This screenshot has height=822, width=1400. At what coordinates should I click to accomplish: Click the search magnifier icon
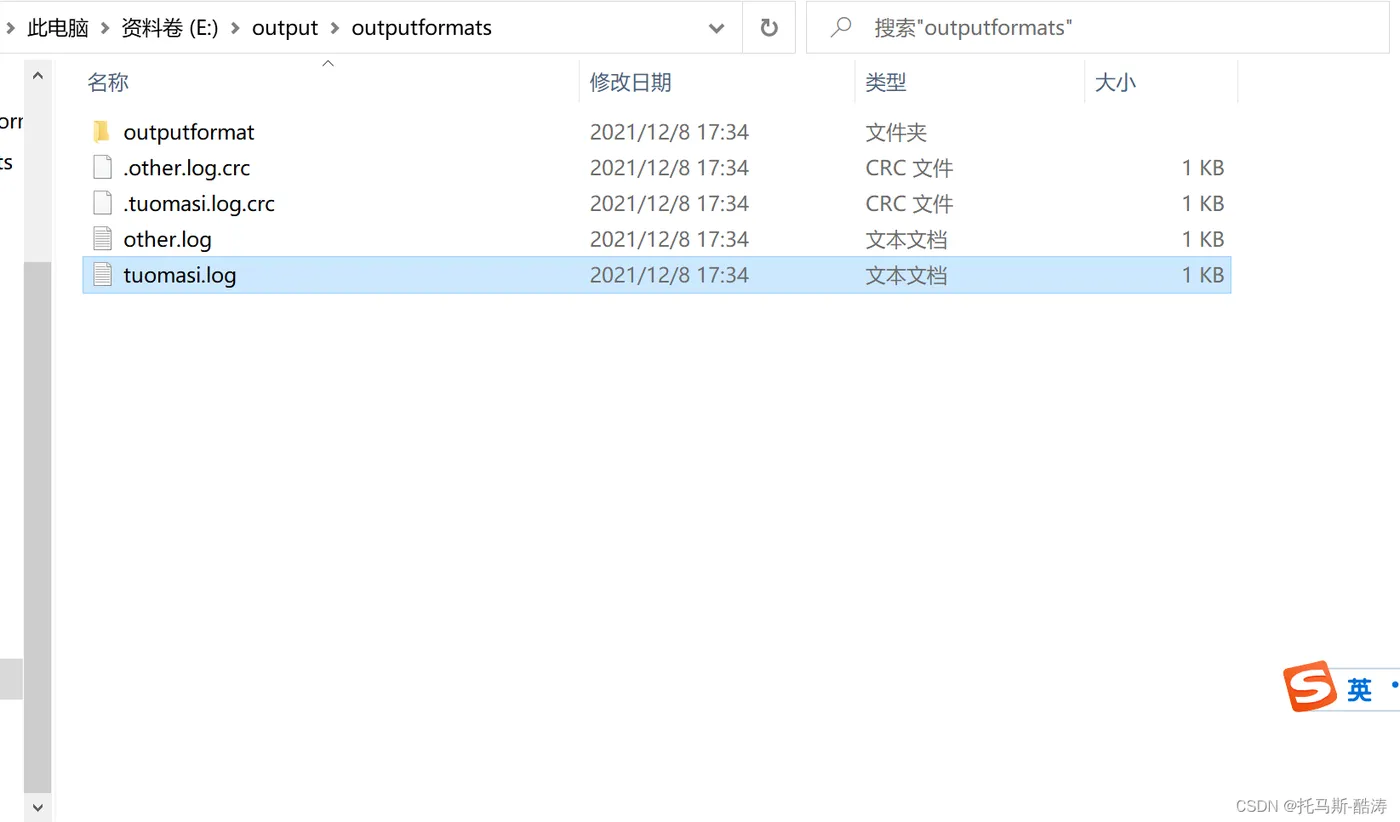click(x=840, y=27)
